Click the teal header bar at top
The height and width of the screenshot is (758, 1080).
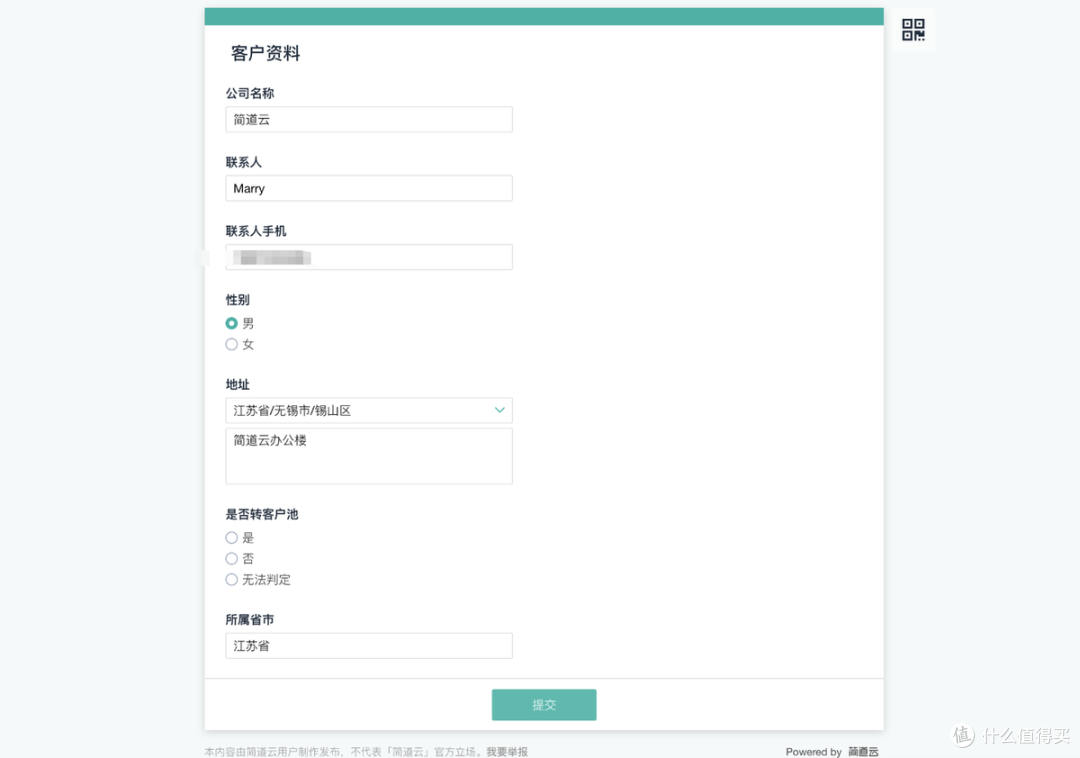[x=543, y=15]
